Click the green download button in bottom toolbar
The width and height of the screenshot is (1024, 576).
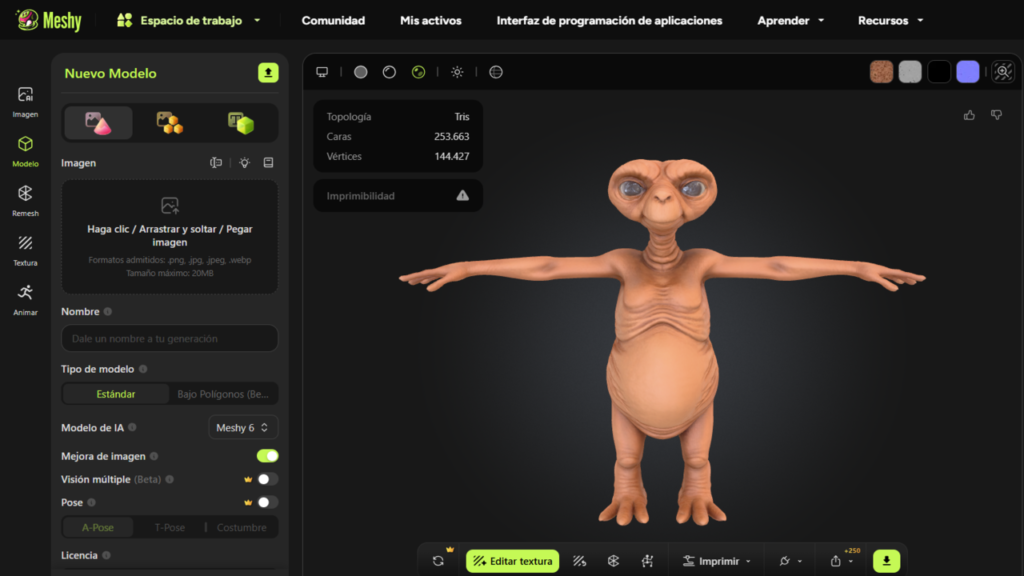886,561
